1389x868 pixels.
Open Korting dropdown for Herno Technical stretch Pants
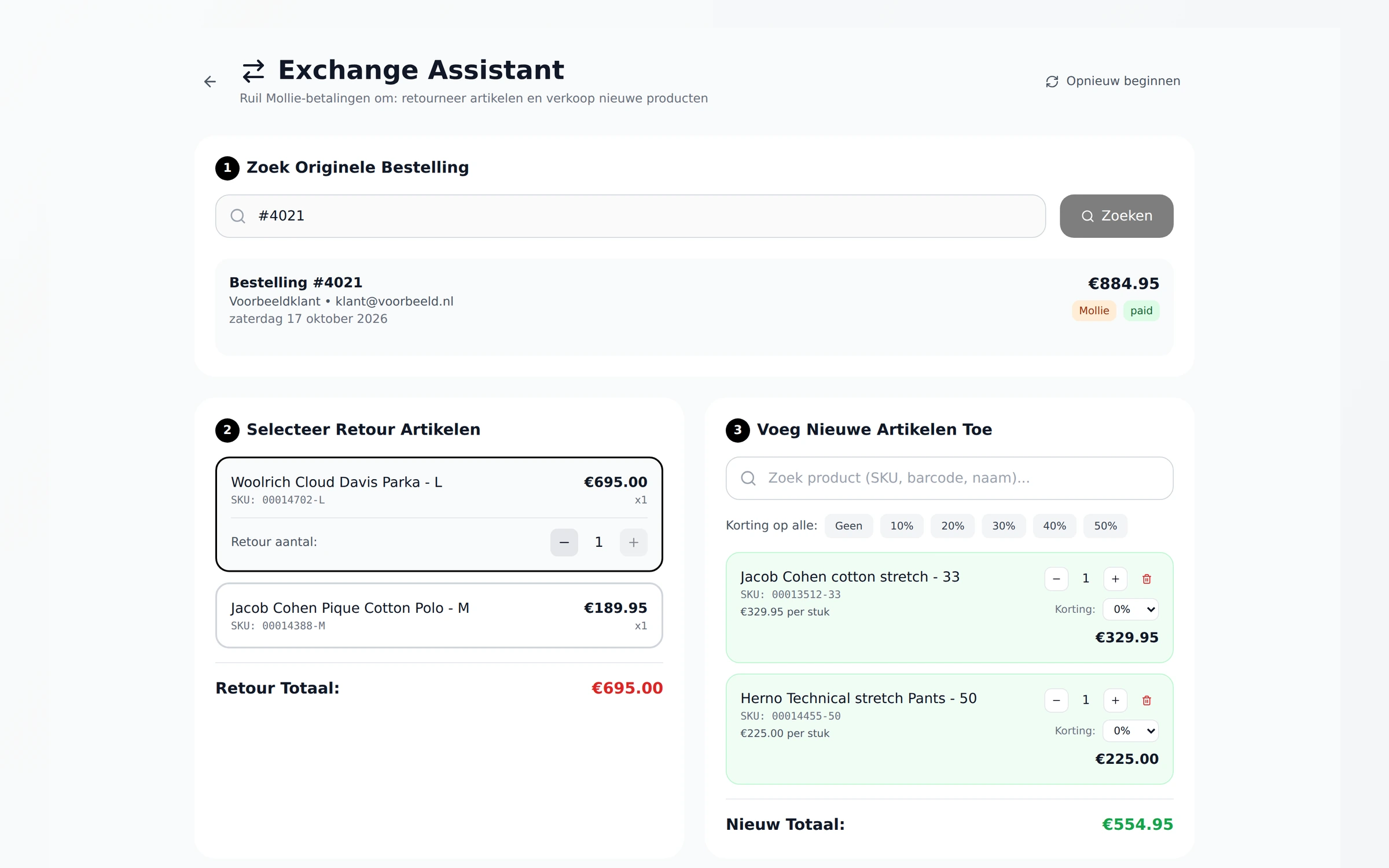point(1131,731)
